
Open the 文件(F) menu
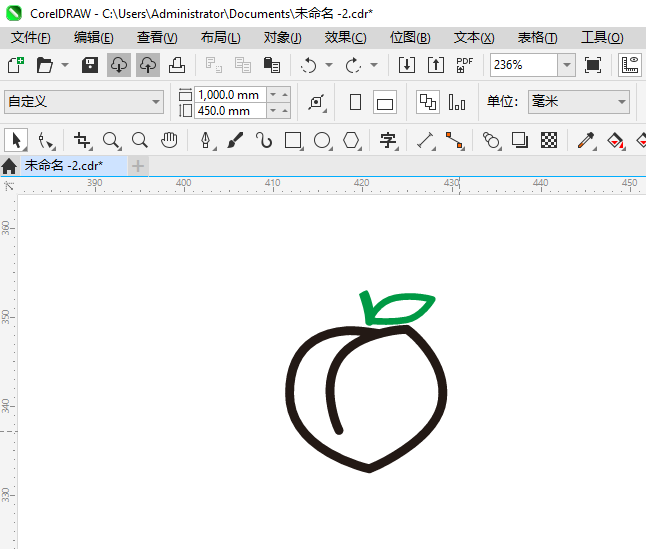31,37
